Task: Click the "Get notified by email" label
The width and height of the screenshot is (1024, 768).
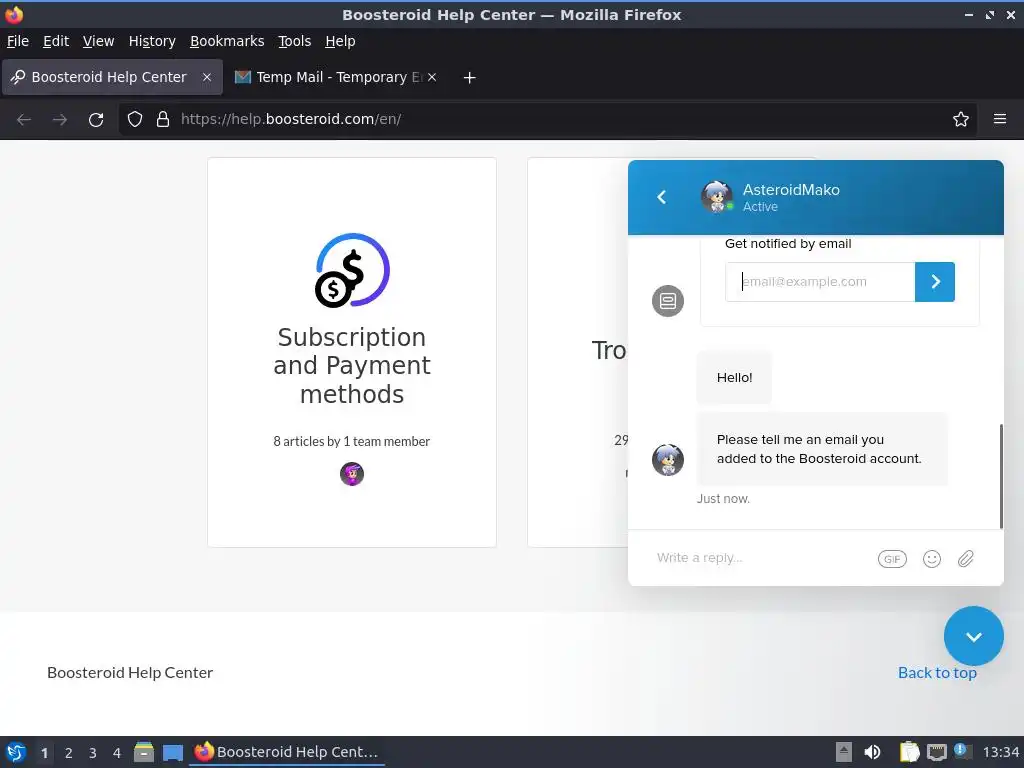Action: 788,244
